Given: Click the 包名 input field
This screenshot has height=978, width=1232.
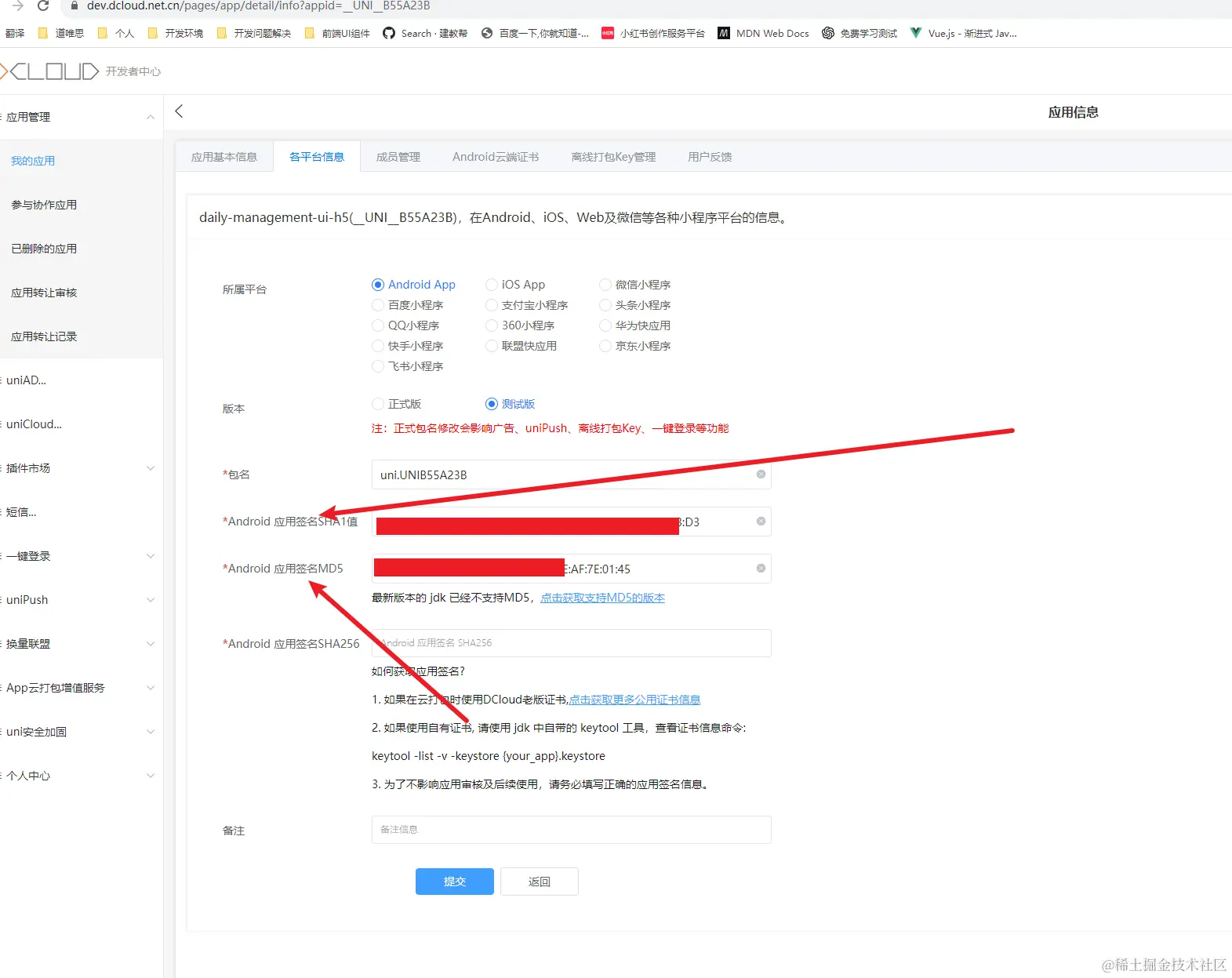Looking at the screenshot, I should pyautogui.click(x=572, y=474).
